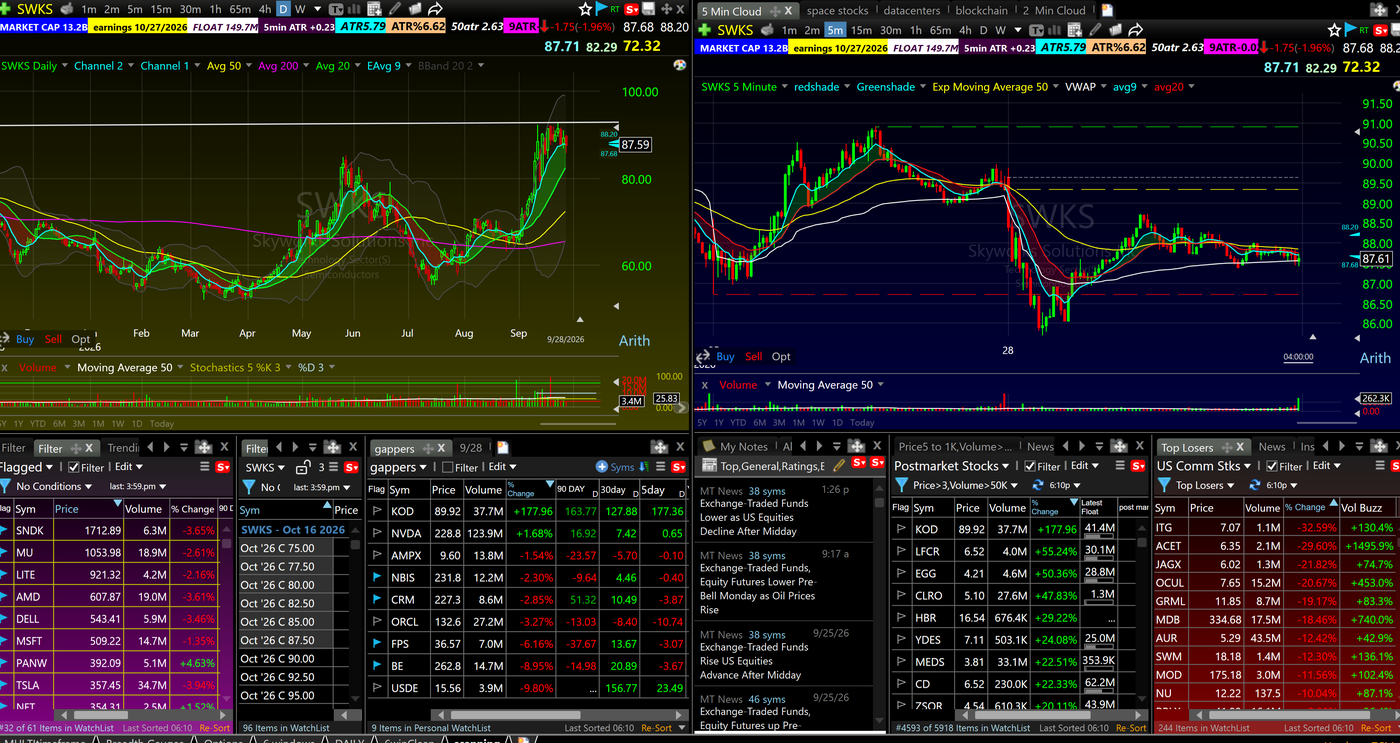Click the 9/28 date tab beside gappers
The width and height of the screenshot is (1400, 743).
click(x=471, y=447)
